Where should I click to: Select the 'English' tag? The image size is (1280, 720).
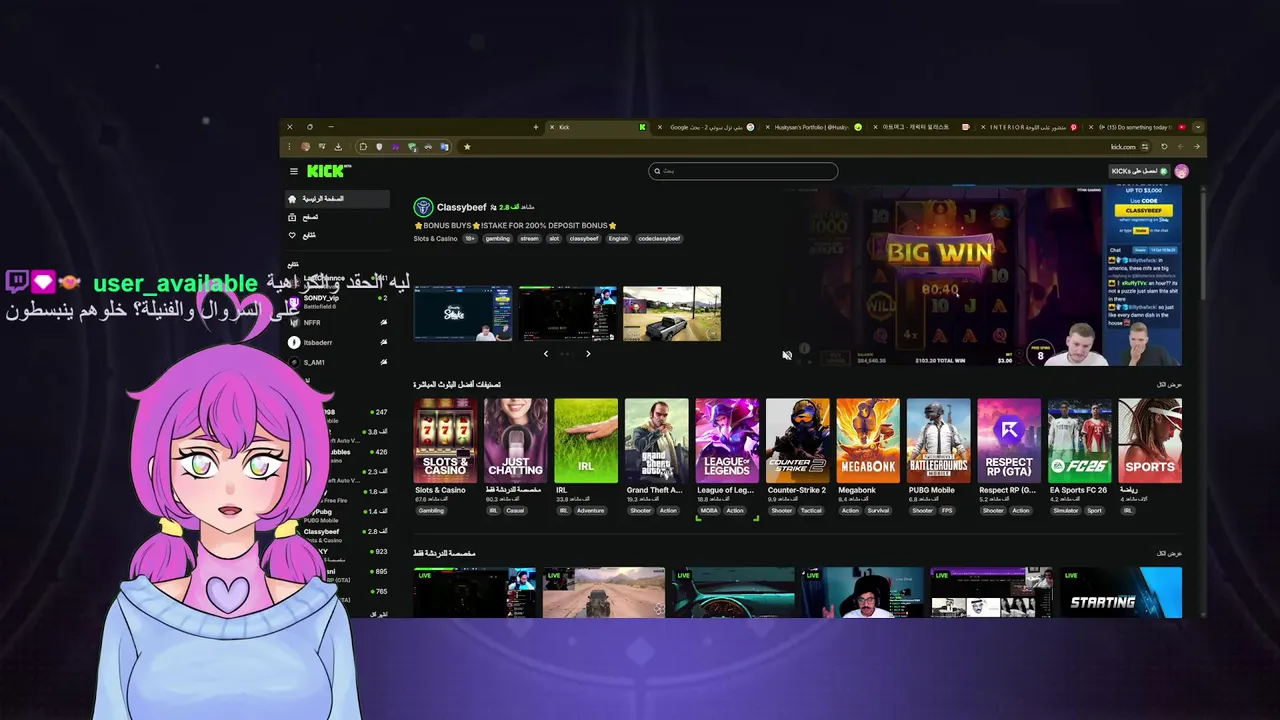tap(618, 239)
